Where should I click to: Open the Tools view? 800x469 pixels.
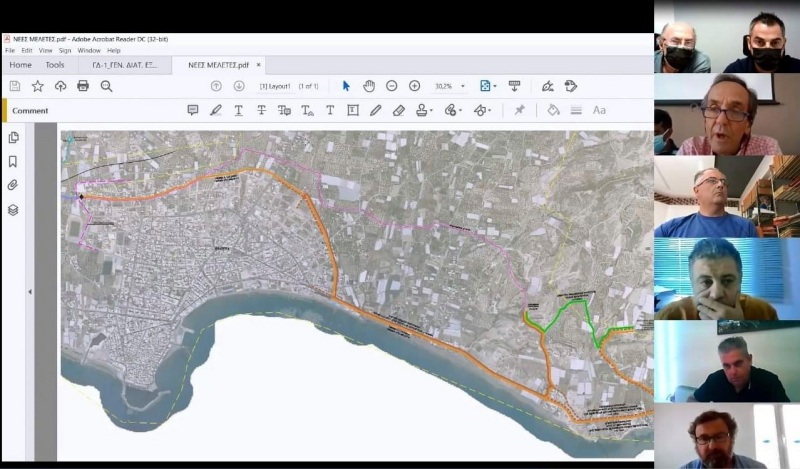(55, 65)
